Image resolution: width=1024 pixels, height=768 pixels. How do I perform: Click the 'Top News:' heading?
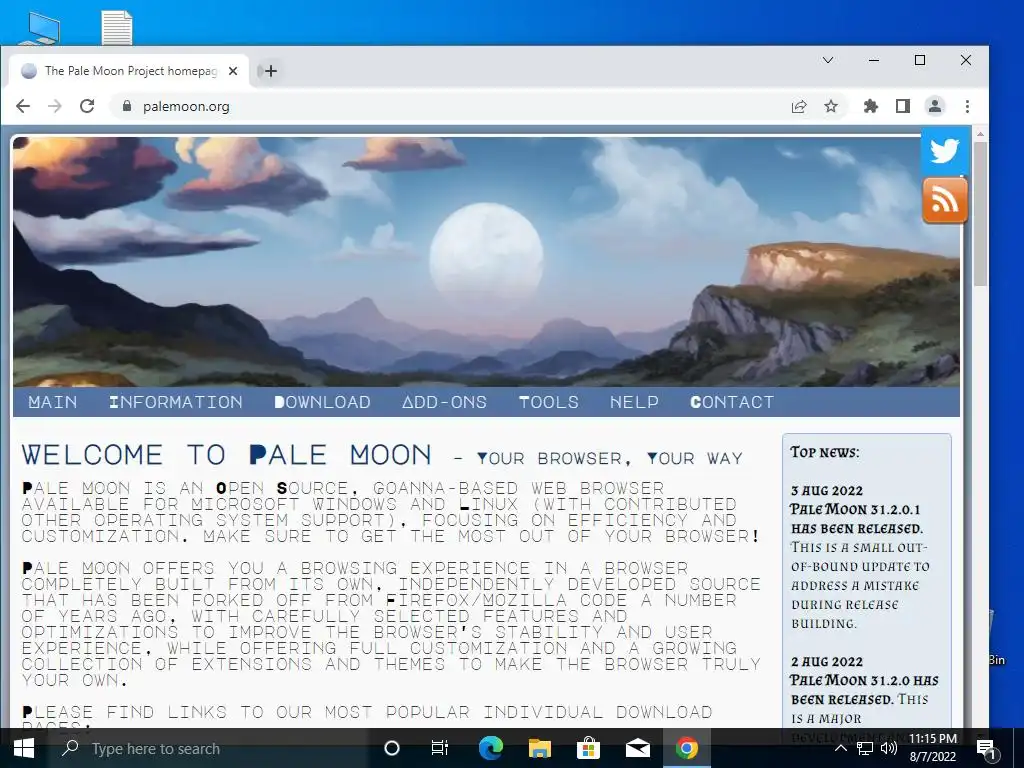(825, 452)
